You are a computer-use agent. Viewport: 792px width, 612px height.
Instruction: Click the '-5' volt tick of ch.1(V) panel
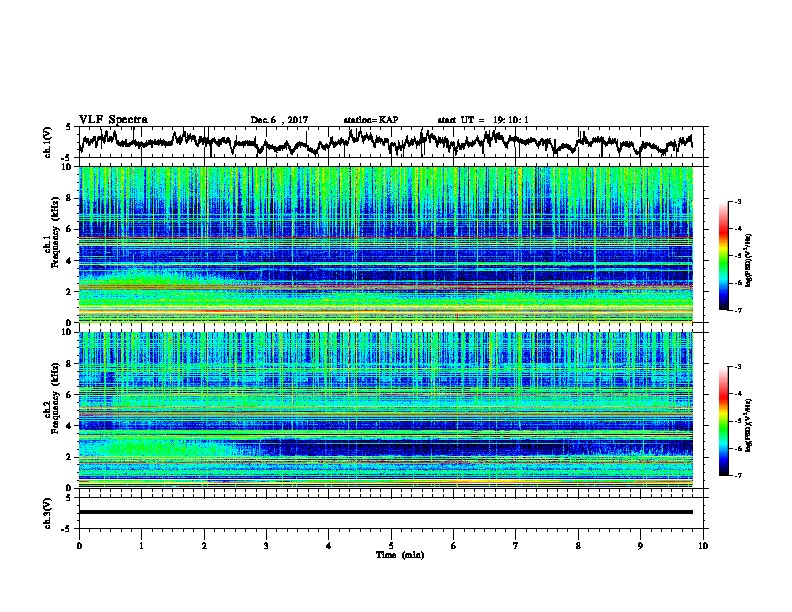(67, 158)
